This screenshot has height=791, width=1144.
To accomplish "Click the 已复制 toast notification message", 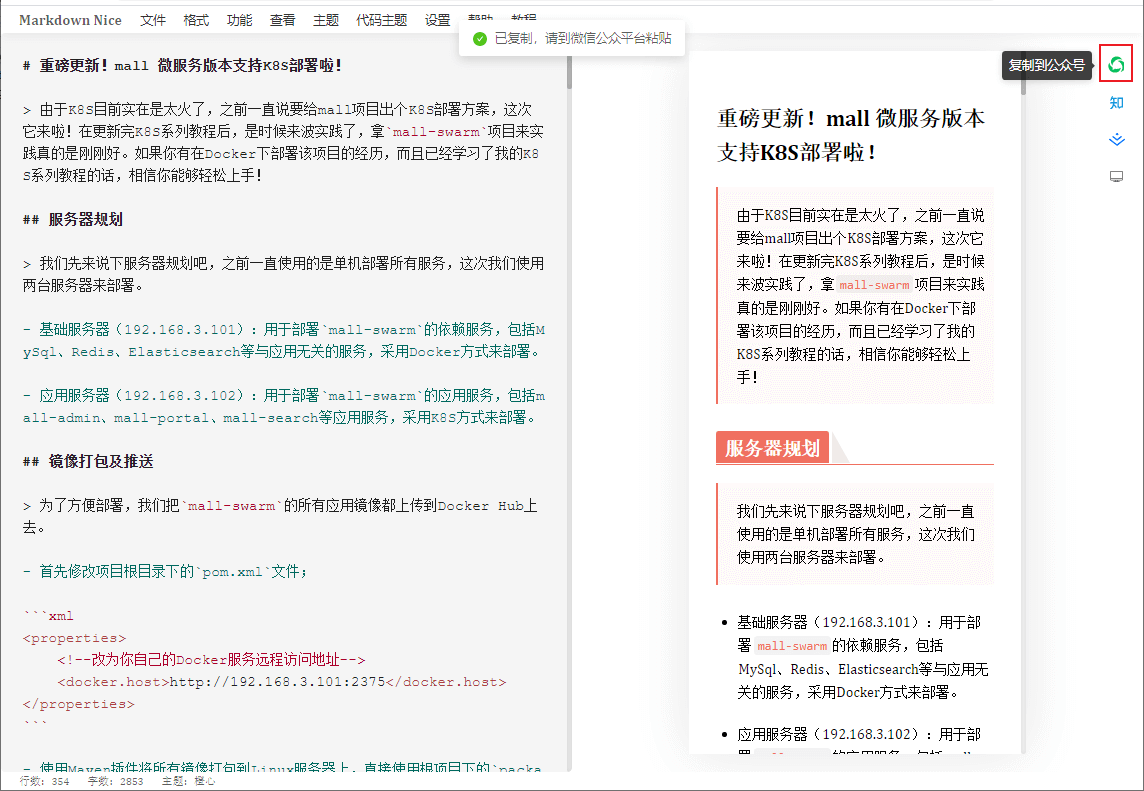I will click(572, 38).
